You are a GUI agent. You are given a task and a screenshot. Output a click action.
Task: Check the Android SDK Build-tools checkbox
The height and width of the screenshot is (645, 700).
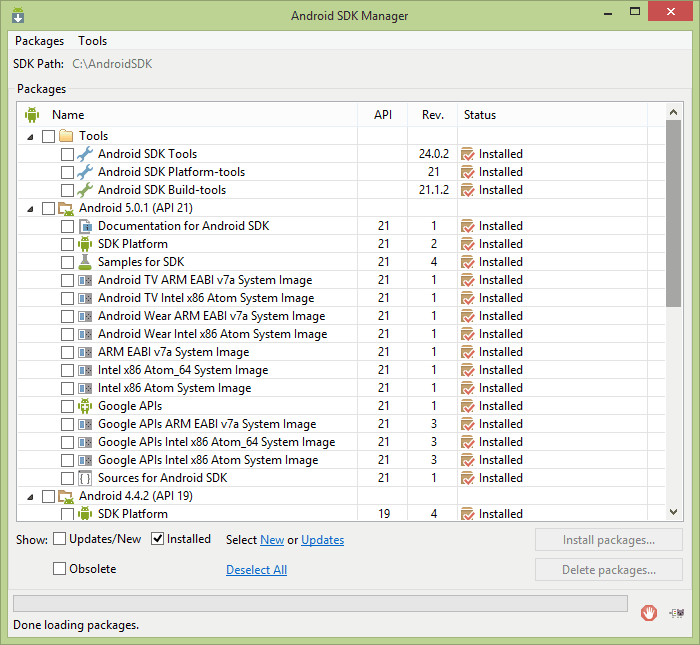67,190
